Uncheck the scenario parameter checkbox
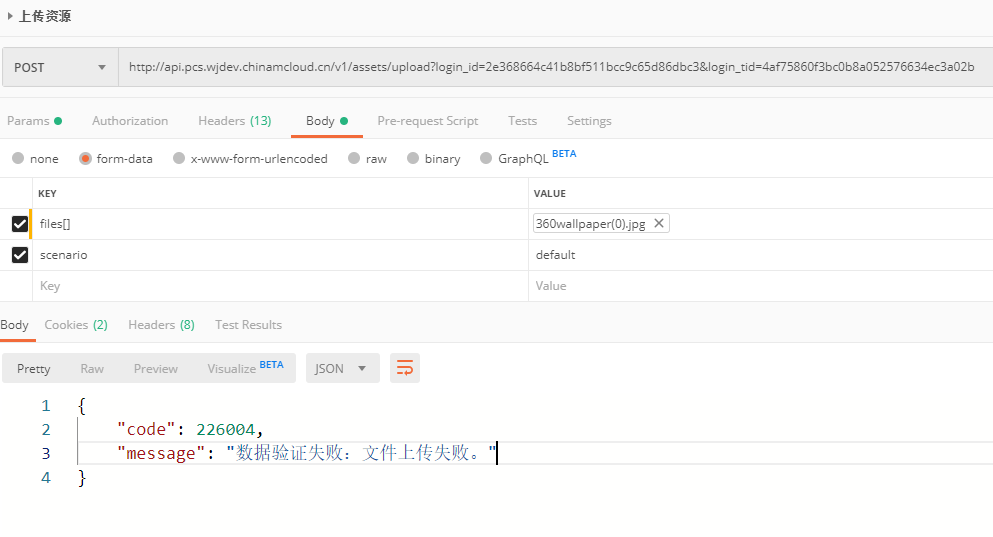This screenshot has height=537, width=993. [19, 255]
